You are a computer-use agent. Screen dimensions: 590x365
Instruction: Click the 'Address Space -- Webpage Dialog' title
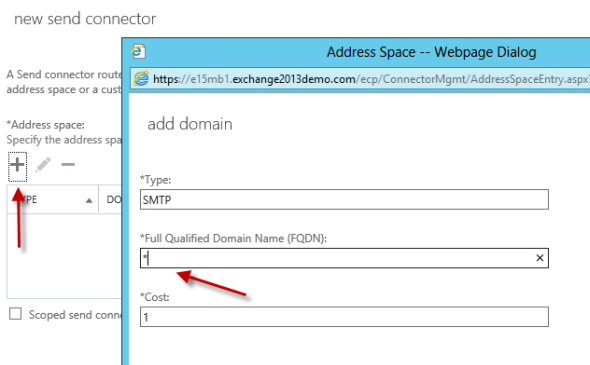coord(431,52)
